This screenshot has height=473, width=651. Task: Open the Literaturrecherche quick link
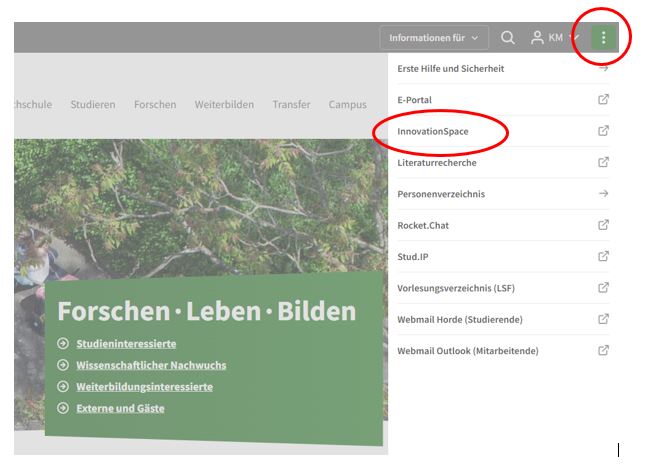[437, 162]
